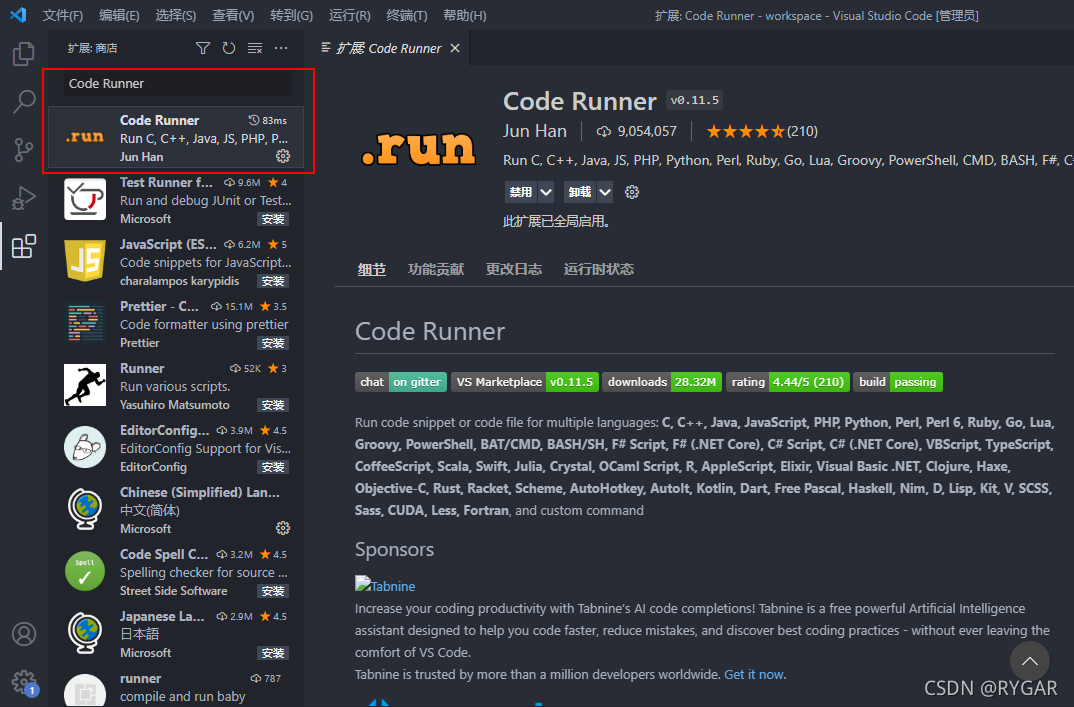Open the Accounts icon in activity bar
Image resolution: width=1074 pixels, height=707 pixels.
(23, 634)
